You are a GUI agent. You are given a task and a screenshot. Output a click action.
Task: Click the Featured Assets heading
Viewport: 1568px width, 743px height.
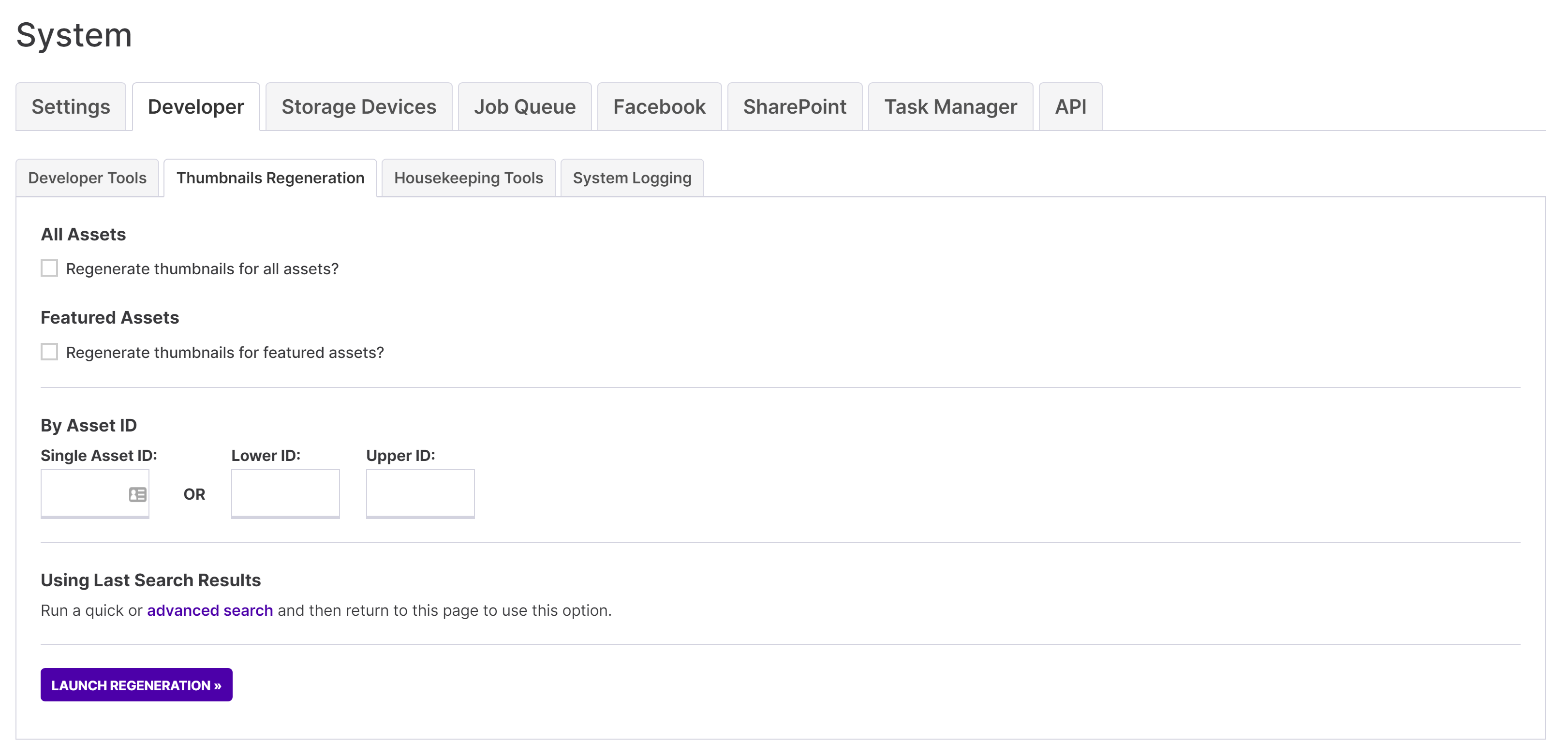pyautogui.click(x=110, y=318)
